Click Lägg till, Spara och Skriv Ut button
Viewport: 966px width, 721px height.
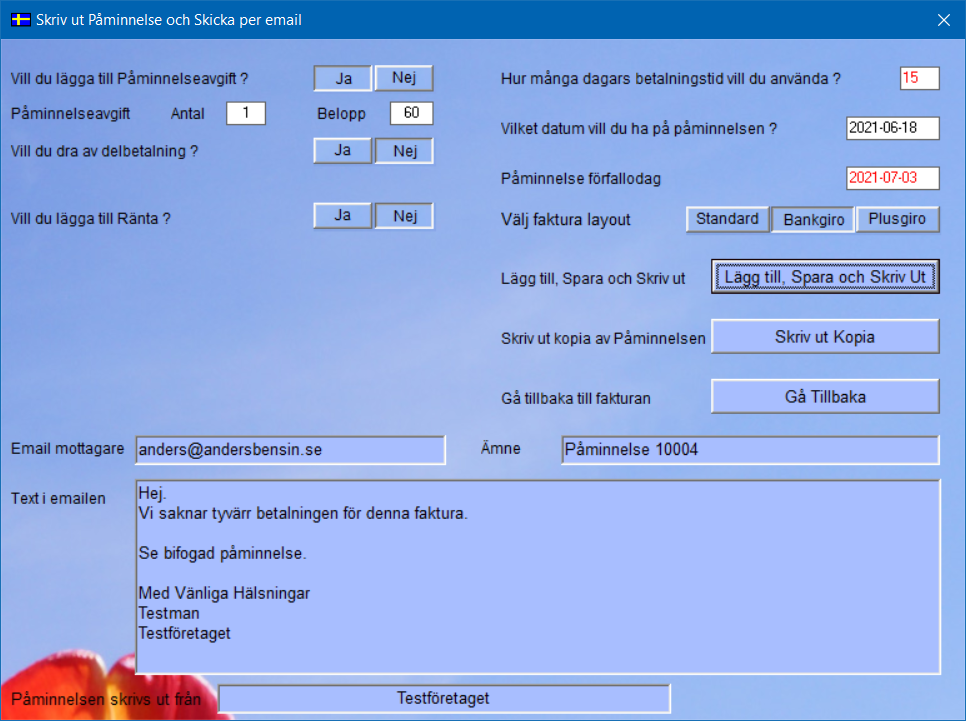825,277
